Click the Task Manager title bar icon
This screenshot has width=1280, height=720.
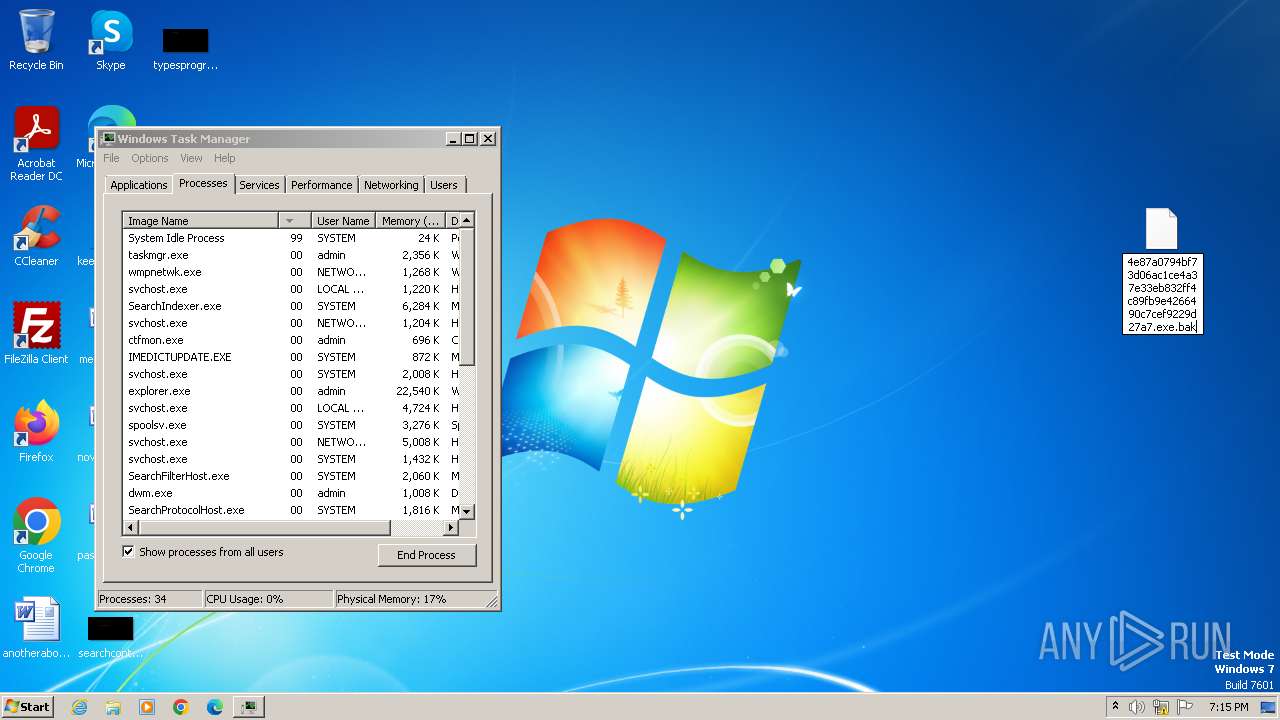(x=109, y=139)
